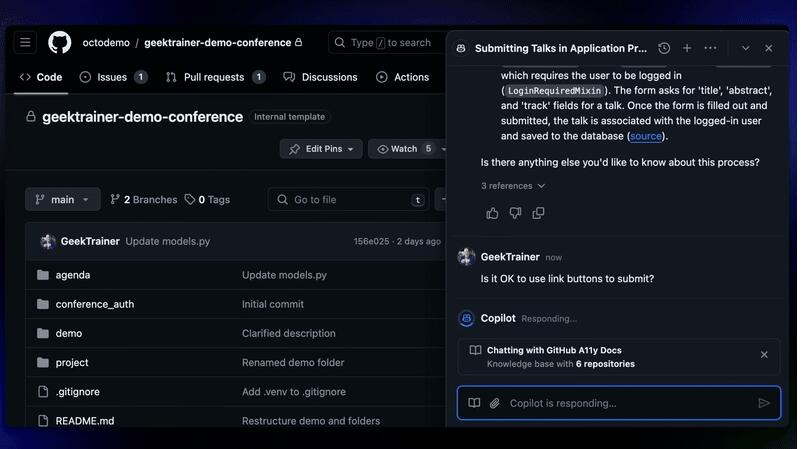Image resolution: width=801 pixels, height=449 pixels.
Task: Click the Type / to search box
Action: click(387, 42)
